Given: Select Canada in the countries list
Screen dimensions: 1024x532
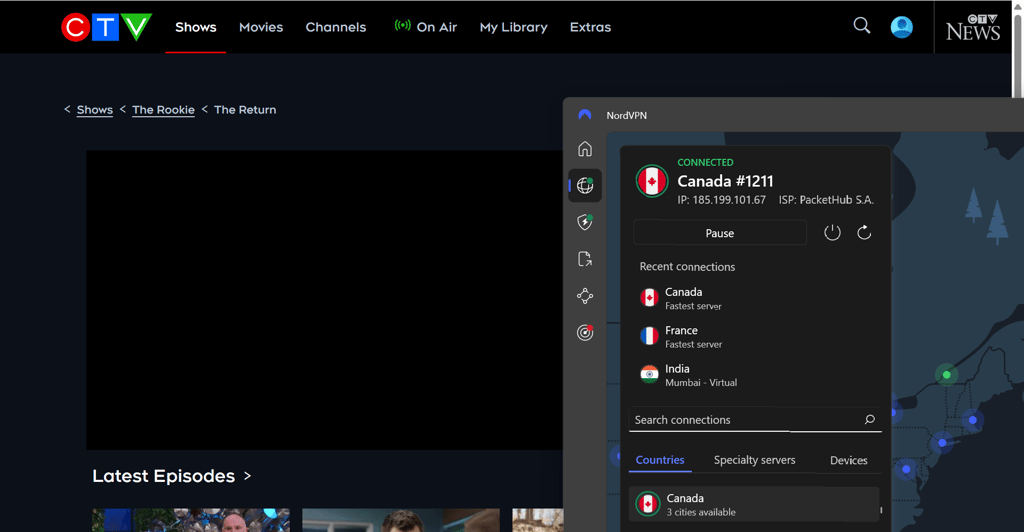Looking at the screenshot, I should click(x=754, y=504).
